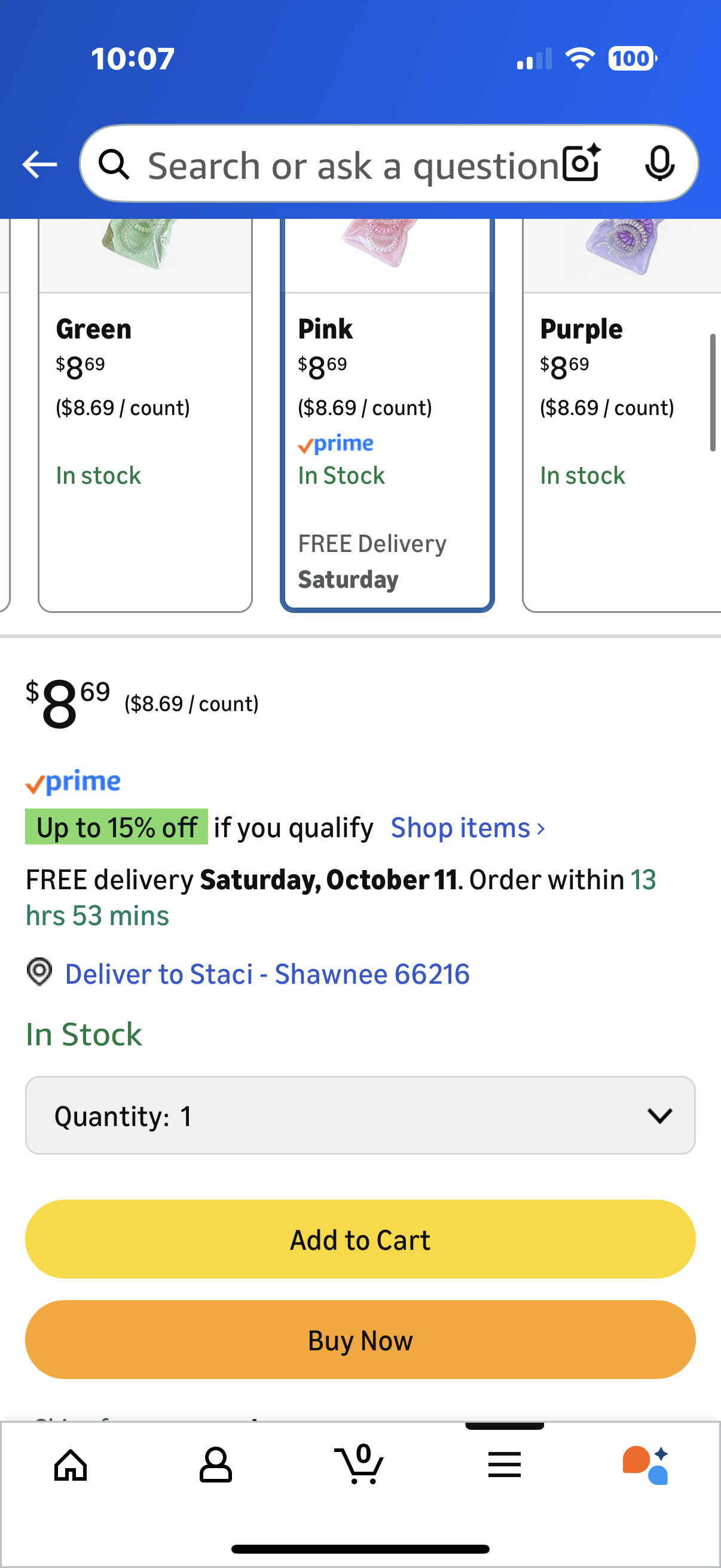This screenshot has width=721, height=1568.
Task: Tap the magnifying glass search icon
Action: pyautogui.click(x=114, y=164)
